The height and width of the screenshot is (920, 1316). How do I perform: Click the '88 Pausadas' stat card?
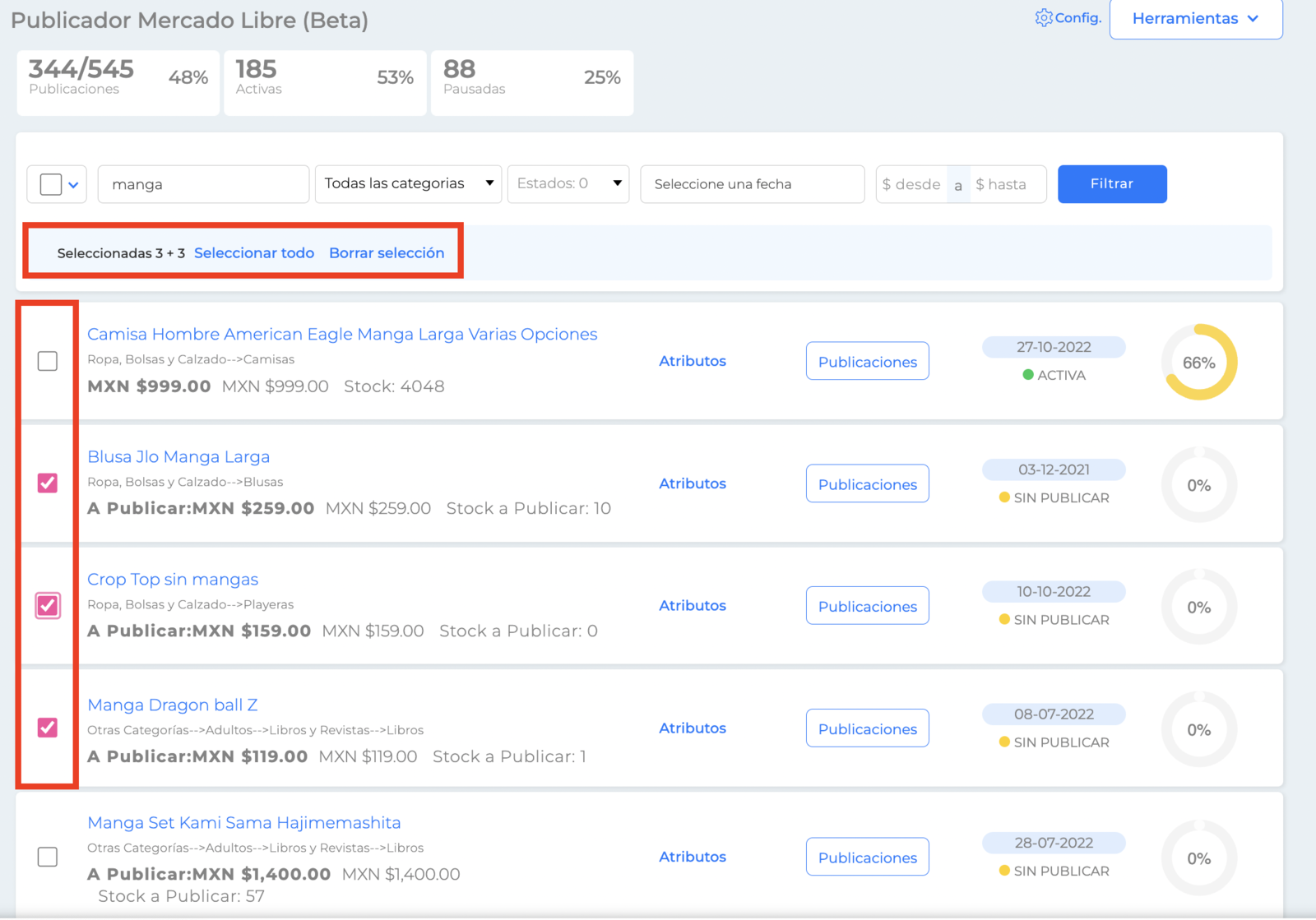click(x=532, y=83)
